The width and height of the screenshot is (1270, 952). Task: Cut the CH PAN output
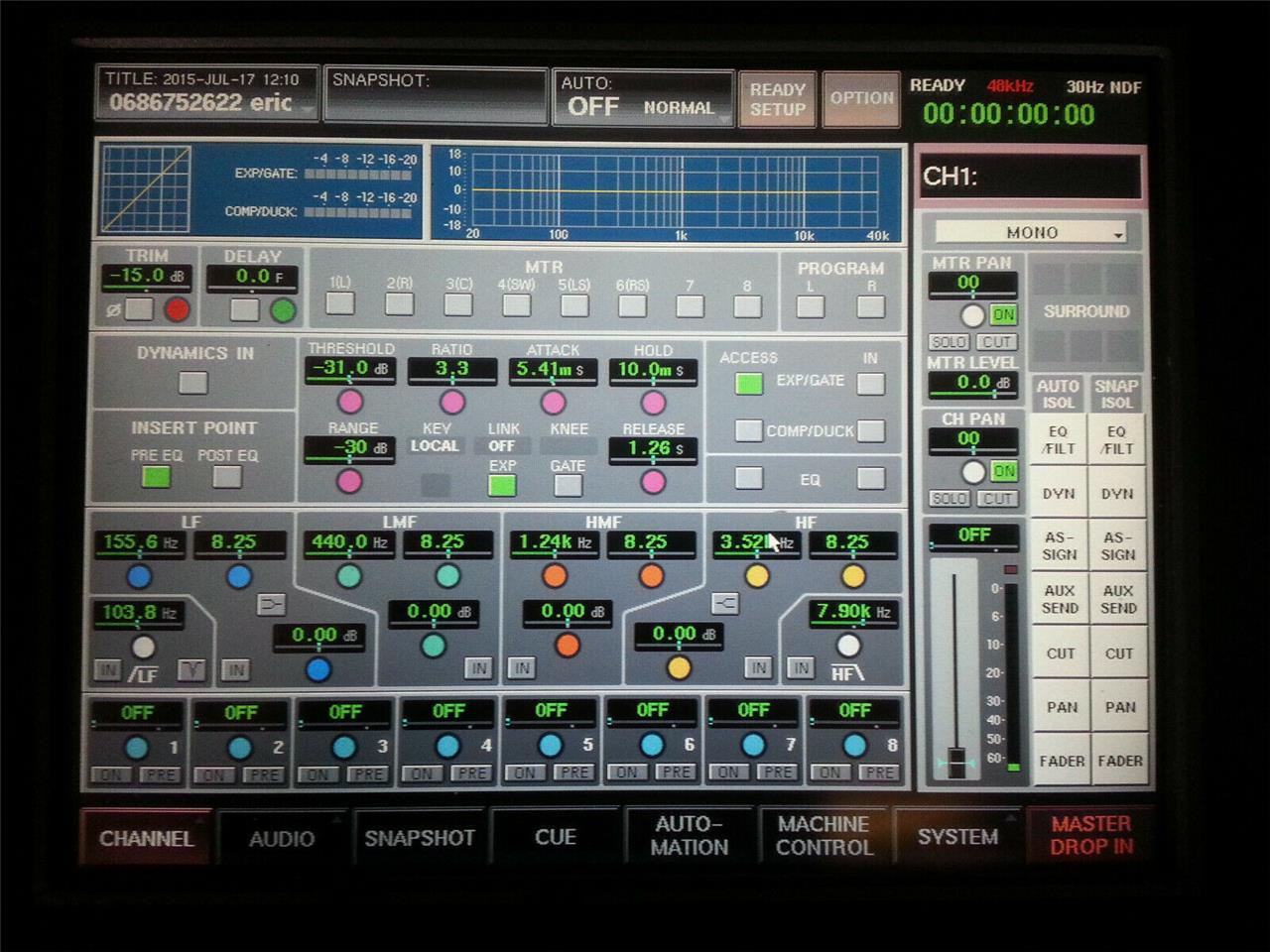click(x=997, y=498)
